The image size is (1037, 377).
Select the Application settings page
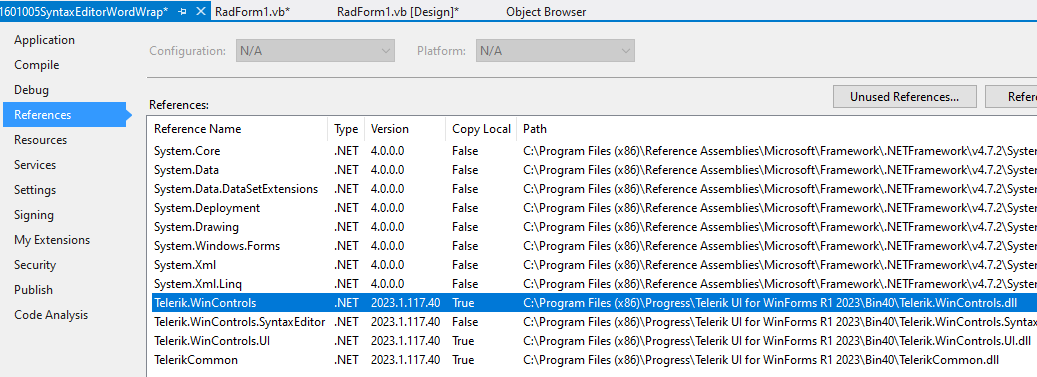[x=44, y=40]
